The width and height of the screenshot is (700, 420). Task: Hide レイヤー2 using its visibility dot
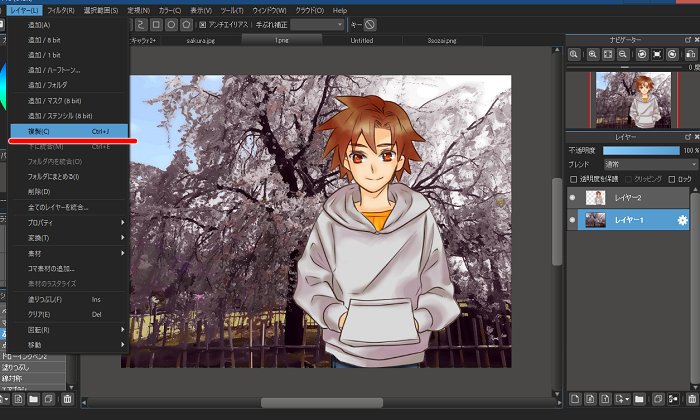pyautogui.click(x=573, y=198)
